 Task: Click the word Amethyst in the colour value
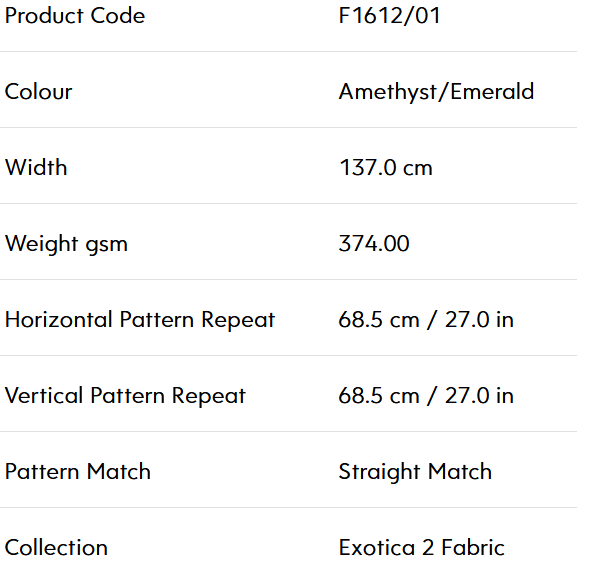[x=388, y=93]
